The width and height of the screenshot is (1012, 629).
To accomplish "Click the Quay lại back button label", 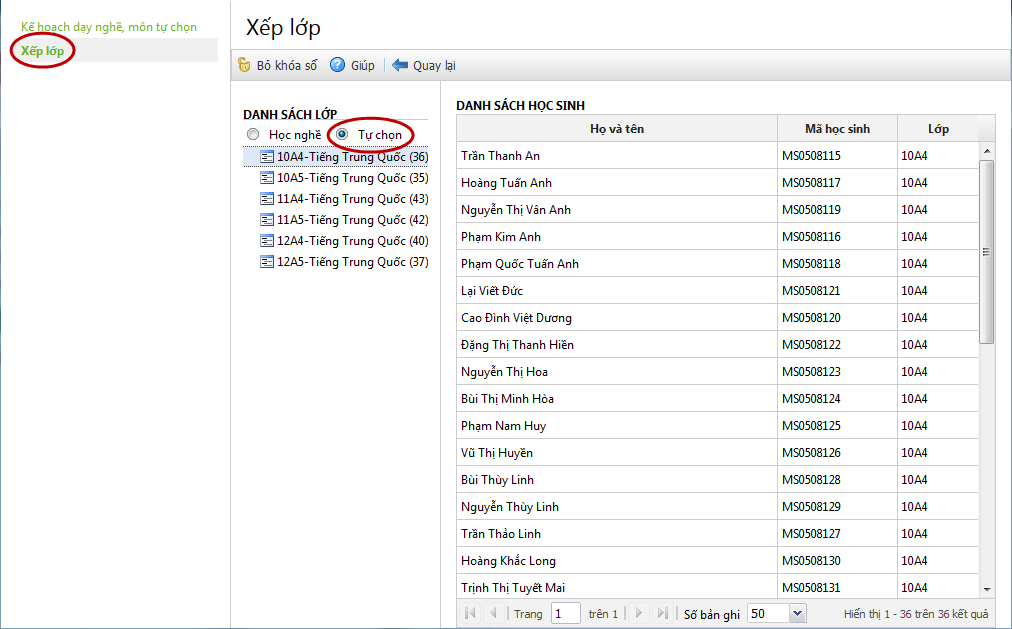I will click(x=434, y=65).
